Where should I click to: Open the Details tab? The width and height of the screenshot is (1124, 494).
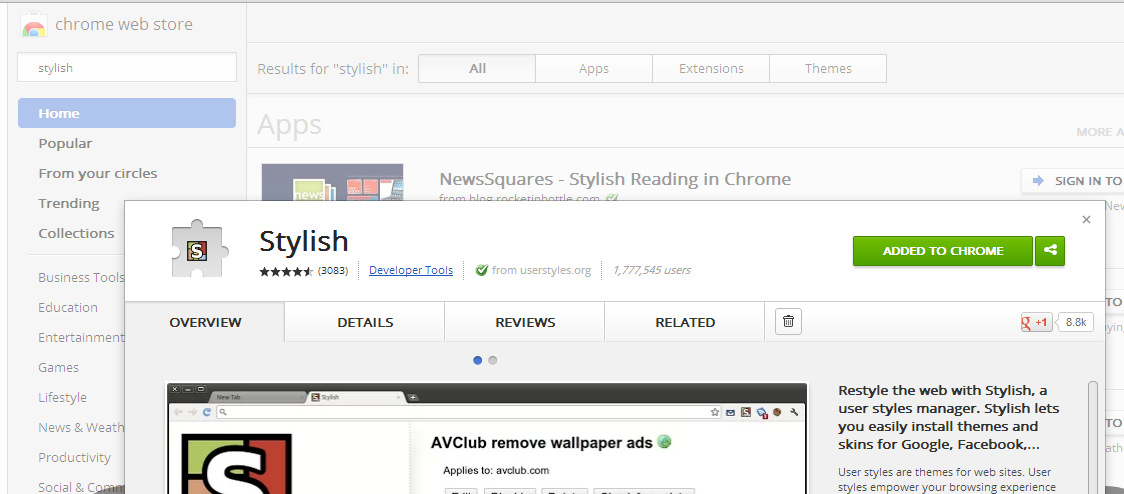click(365, 323)
